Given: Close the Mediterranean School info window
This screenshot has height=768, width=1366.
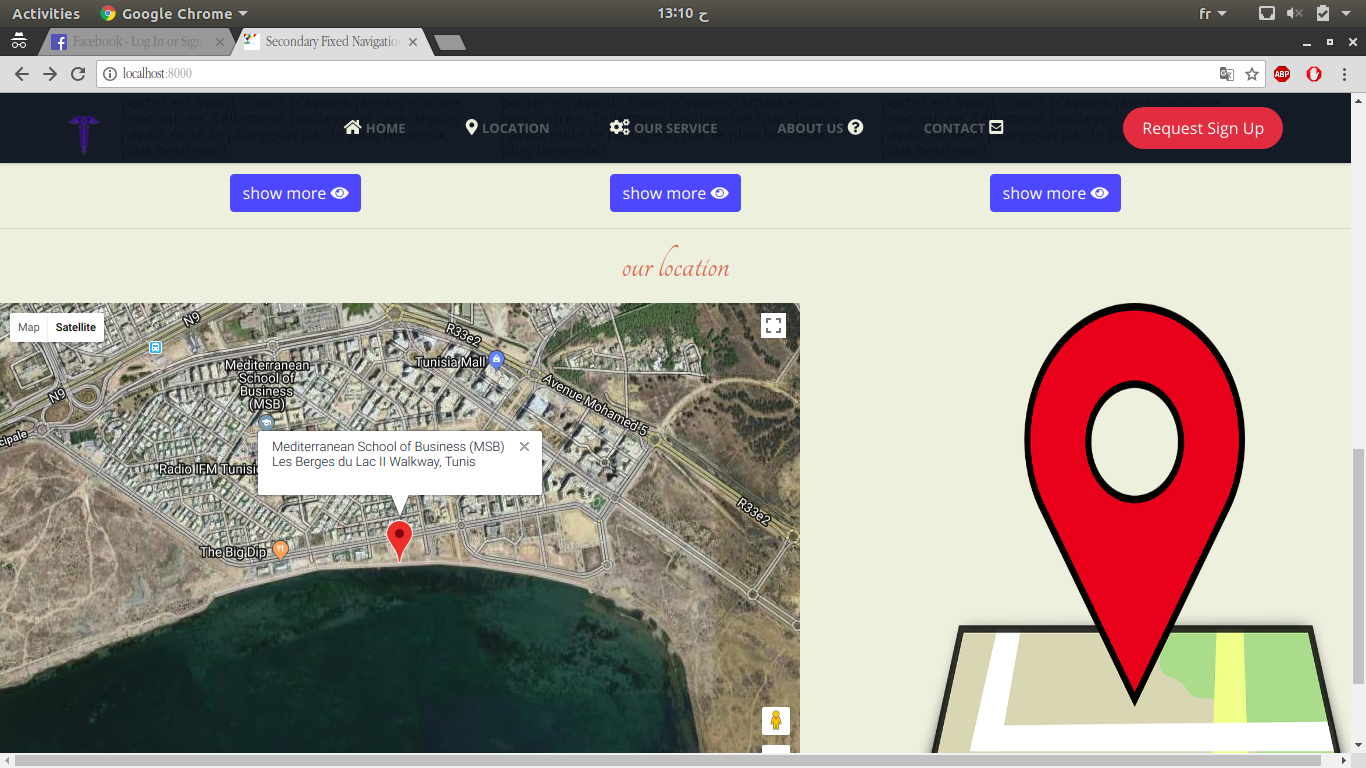Looking at the screenshot, I should click(x=524, y=447).
